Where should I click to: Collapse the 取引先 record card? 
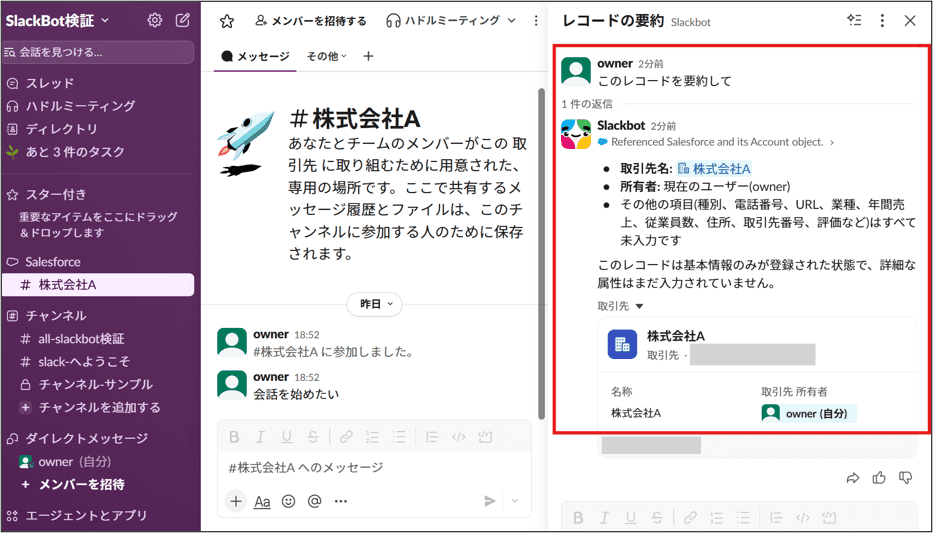pos(621,306)
